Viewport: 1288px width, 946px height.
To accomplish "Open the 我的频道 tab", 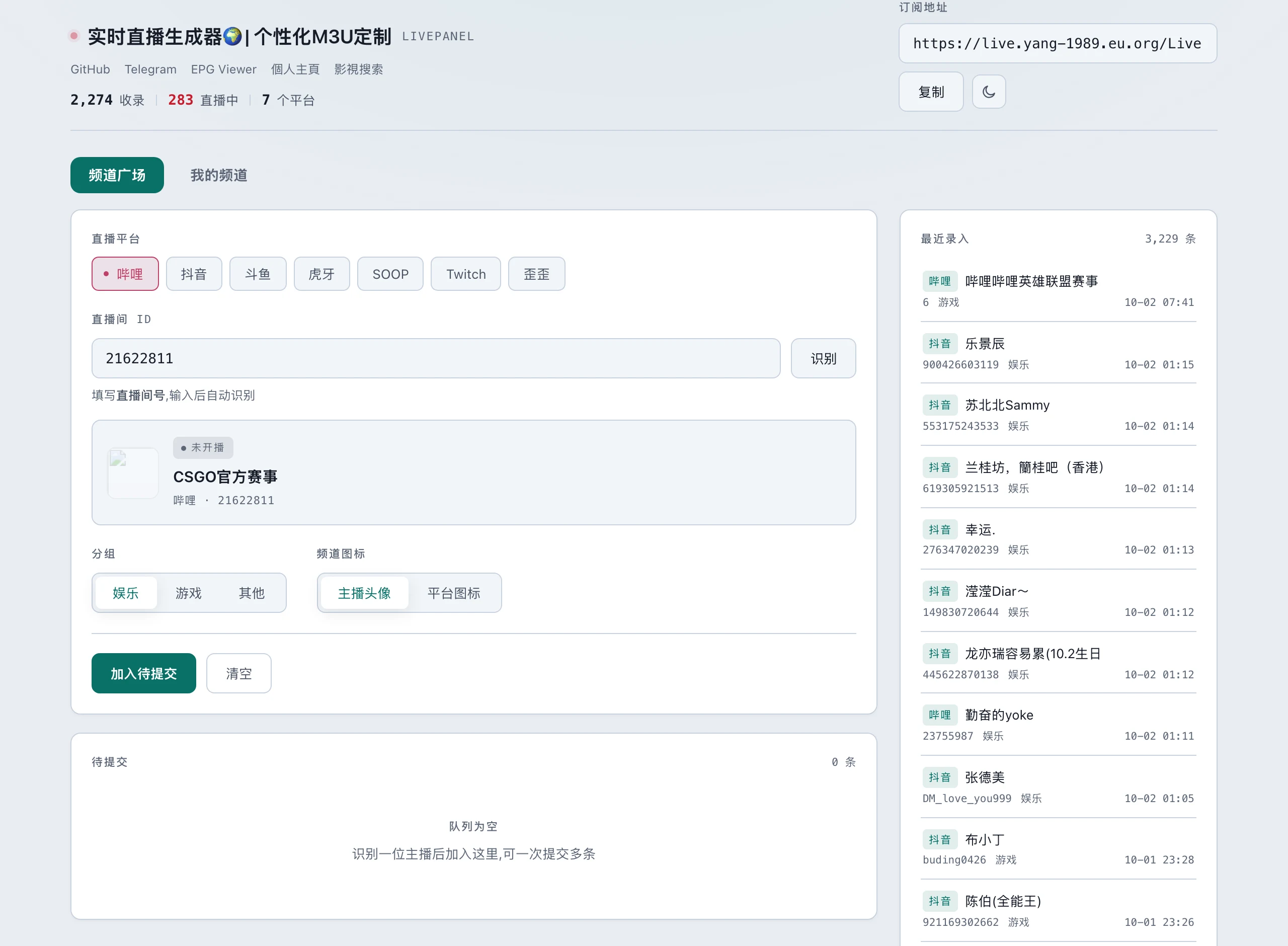I will pos(219,175).
